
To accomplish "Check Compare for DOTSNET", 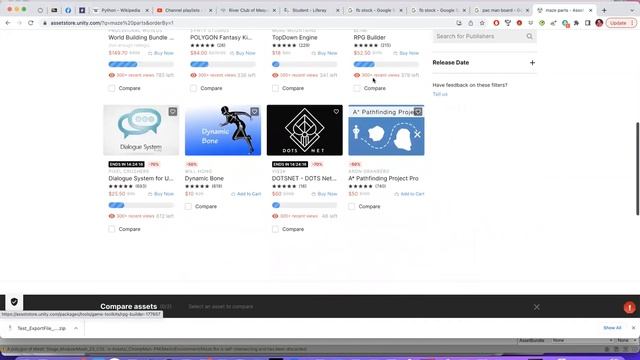I will coord(276,229).
